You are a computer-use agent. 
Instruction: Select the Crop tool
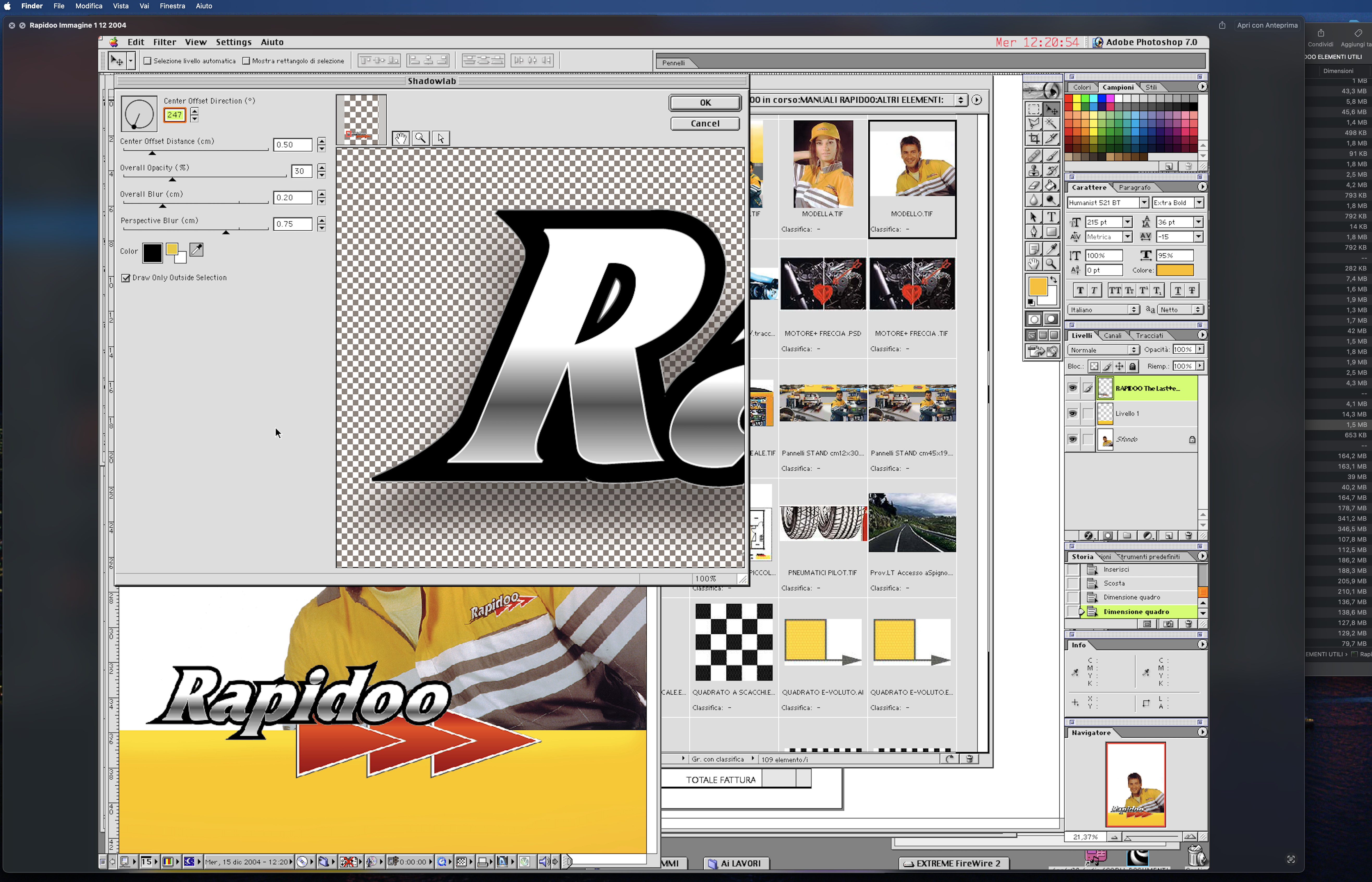pos(1034,138)
